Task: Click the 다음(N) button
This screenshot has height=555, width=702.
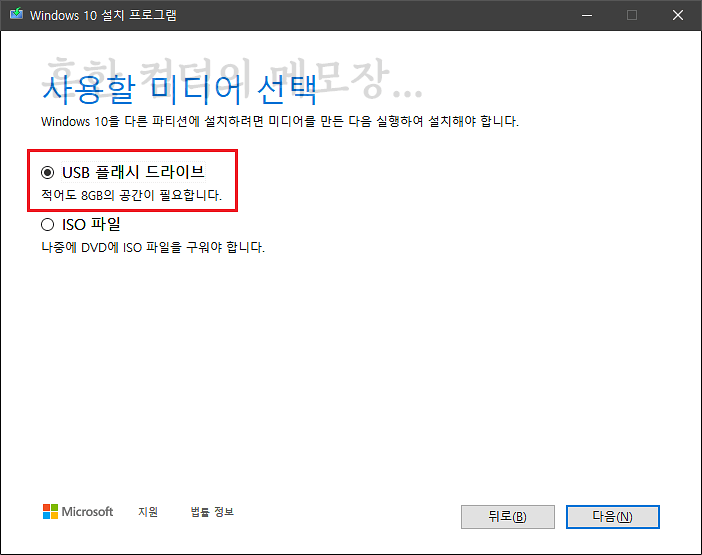Action: [x=612, y=517]
